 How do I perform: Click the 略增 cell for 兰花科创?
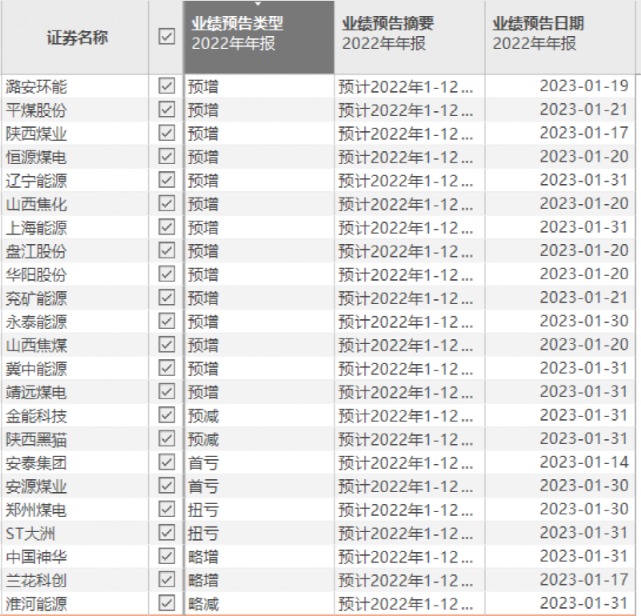204,580
